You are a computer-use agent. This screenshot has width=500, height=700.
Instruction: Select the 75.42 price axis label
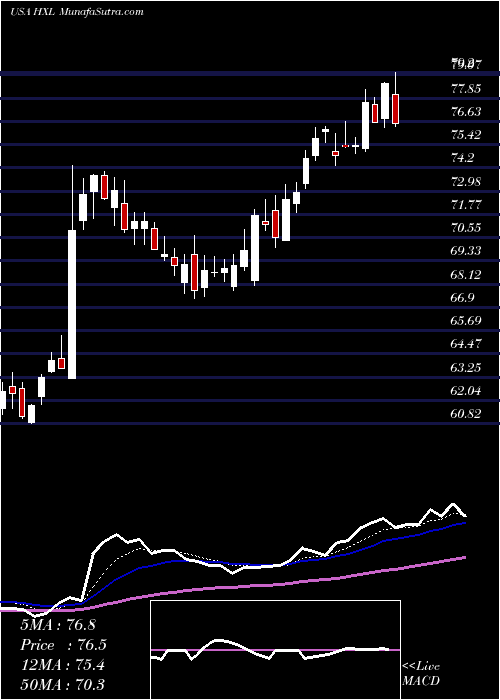pyautogui.click(x=466, y=135)
